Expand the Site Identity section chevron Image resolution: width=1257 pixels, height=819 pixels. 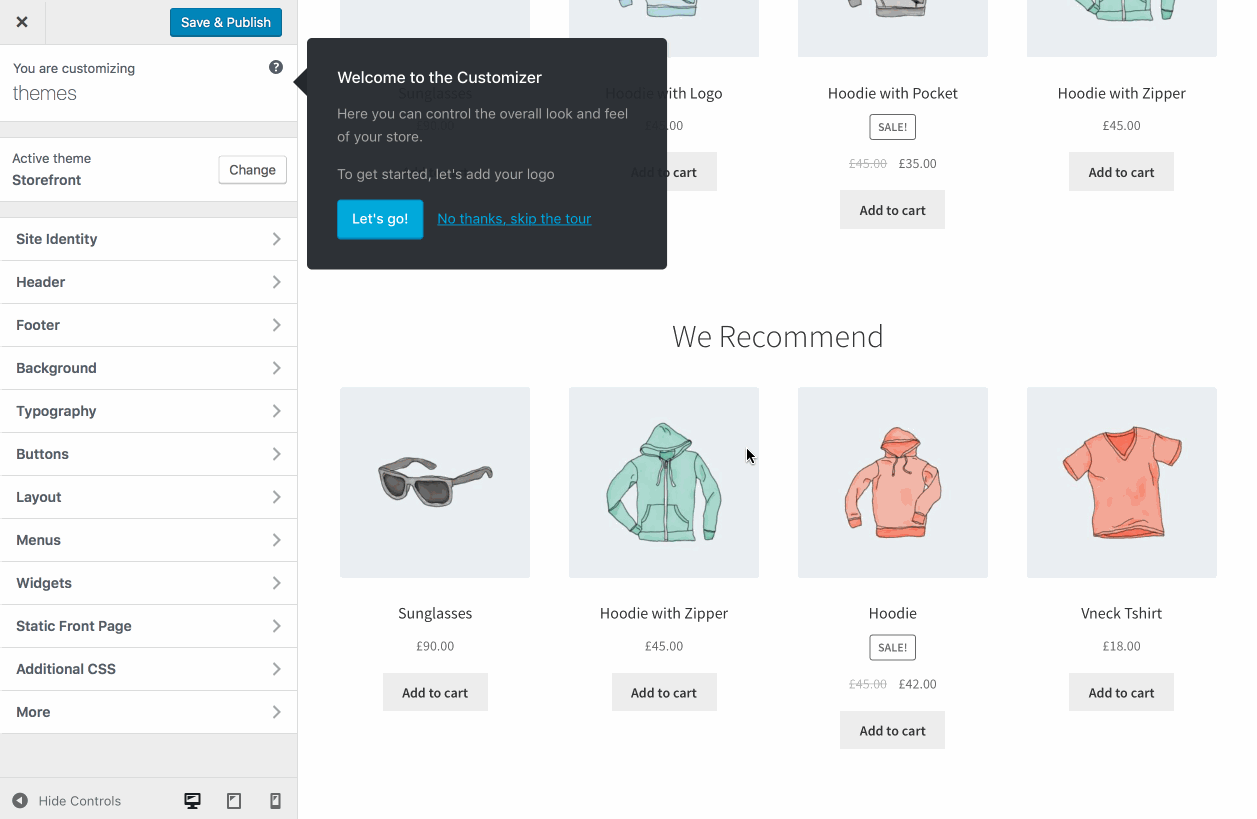[x=276, y=239]
